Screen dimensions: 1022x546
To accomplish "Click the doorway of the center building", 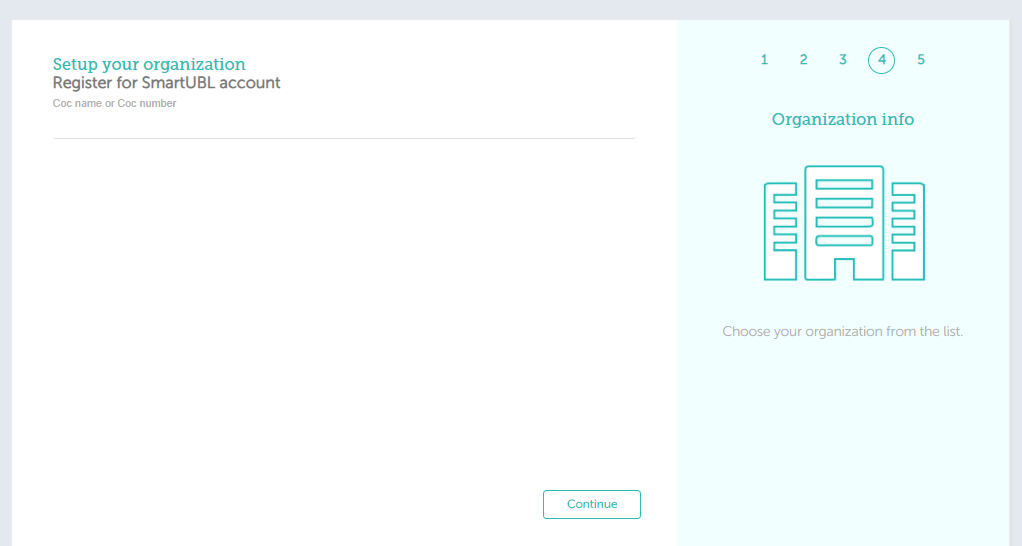I will [x=844, y=269].
